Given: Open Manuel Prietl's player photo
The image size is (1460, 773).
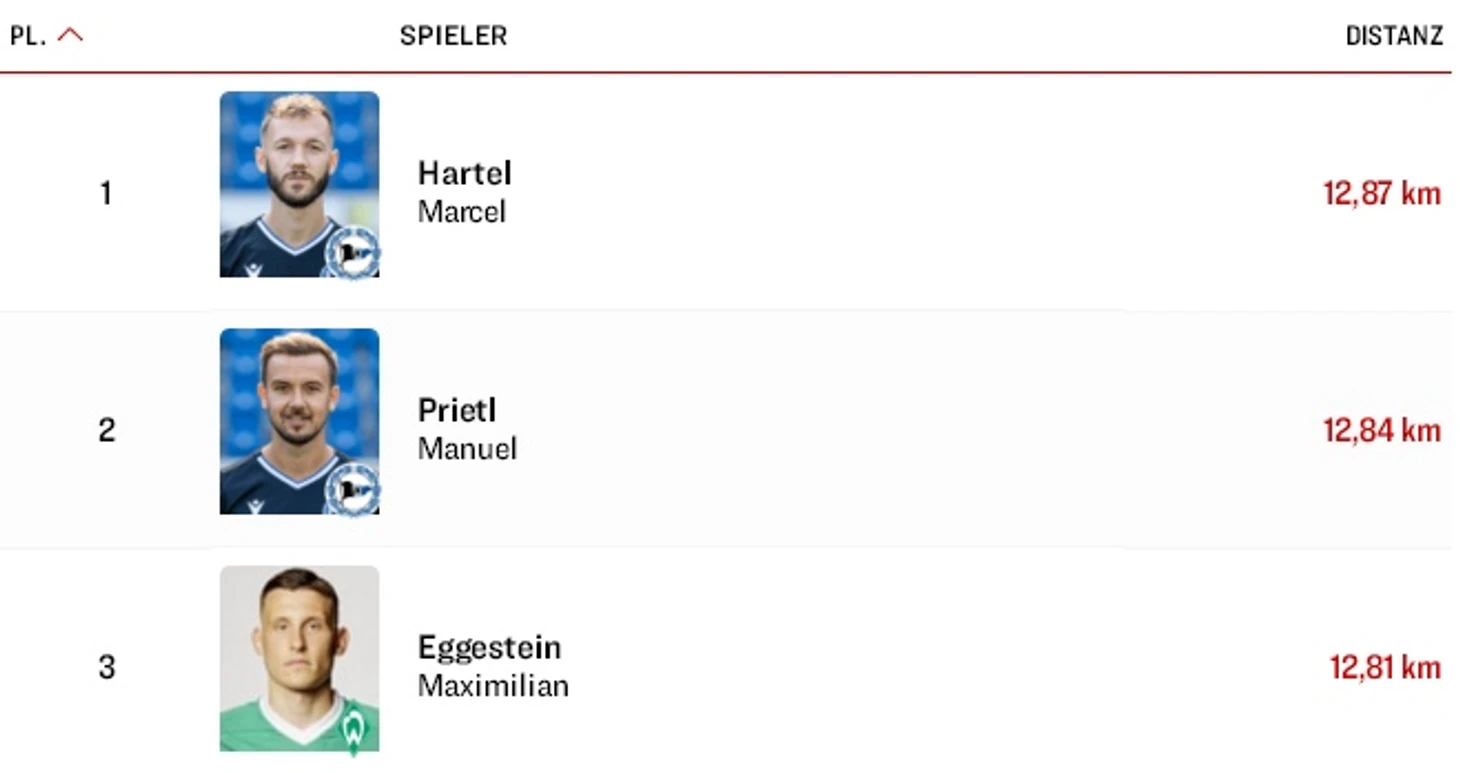Looking at the screenshot, I should pyautogui.click(x=299, y=421).
